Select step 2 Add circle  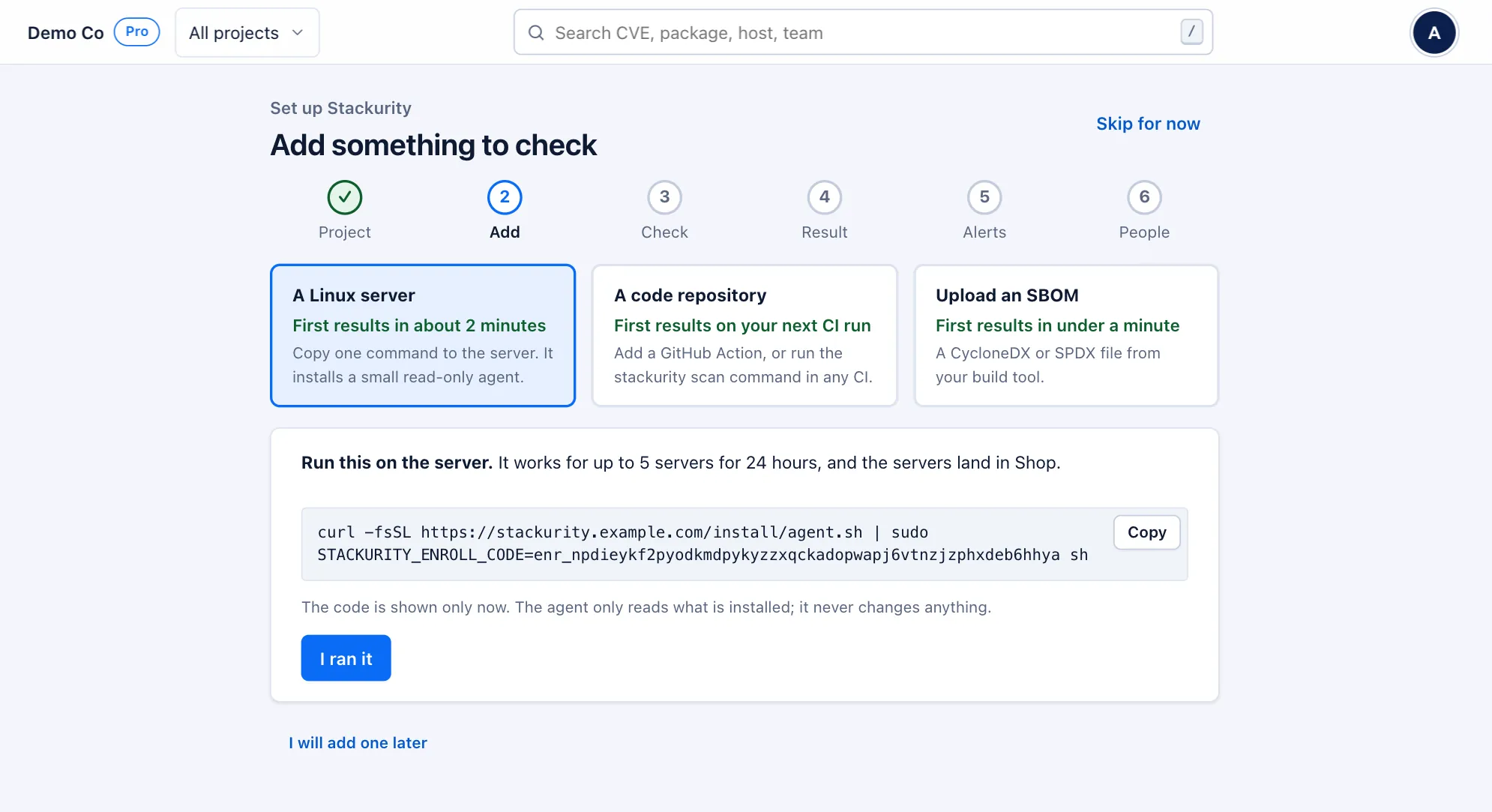tap(505, 197)
